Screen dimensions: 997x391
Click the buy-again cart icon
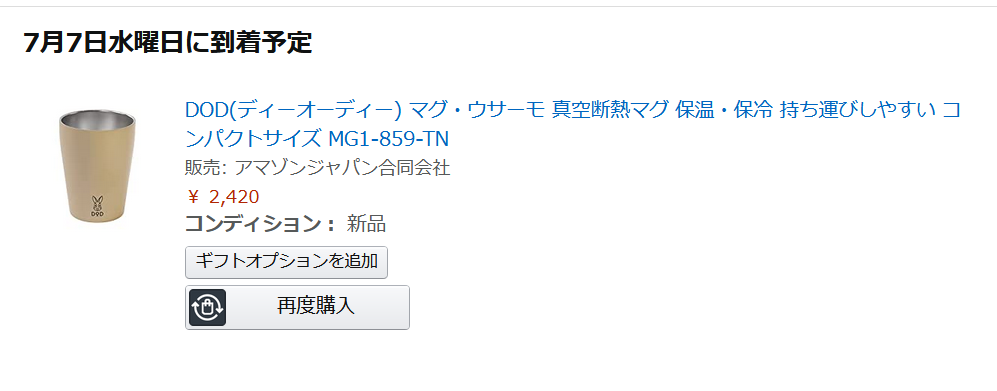pos(207,308)
